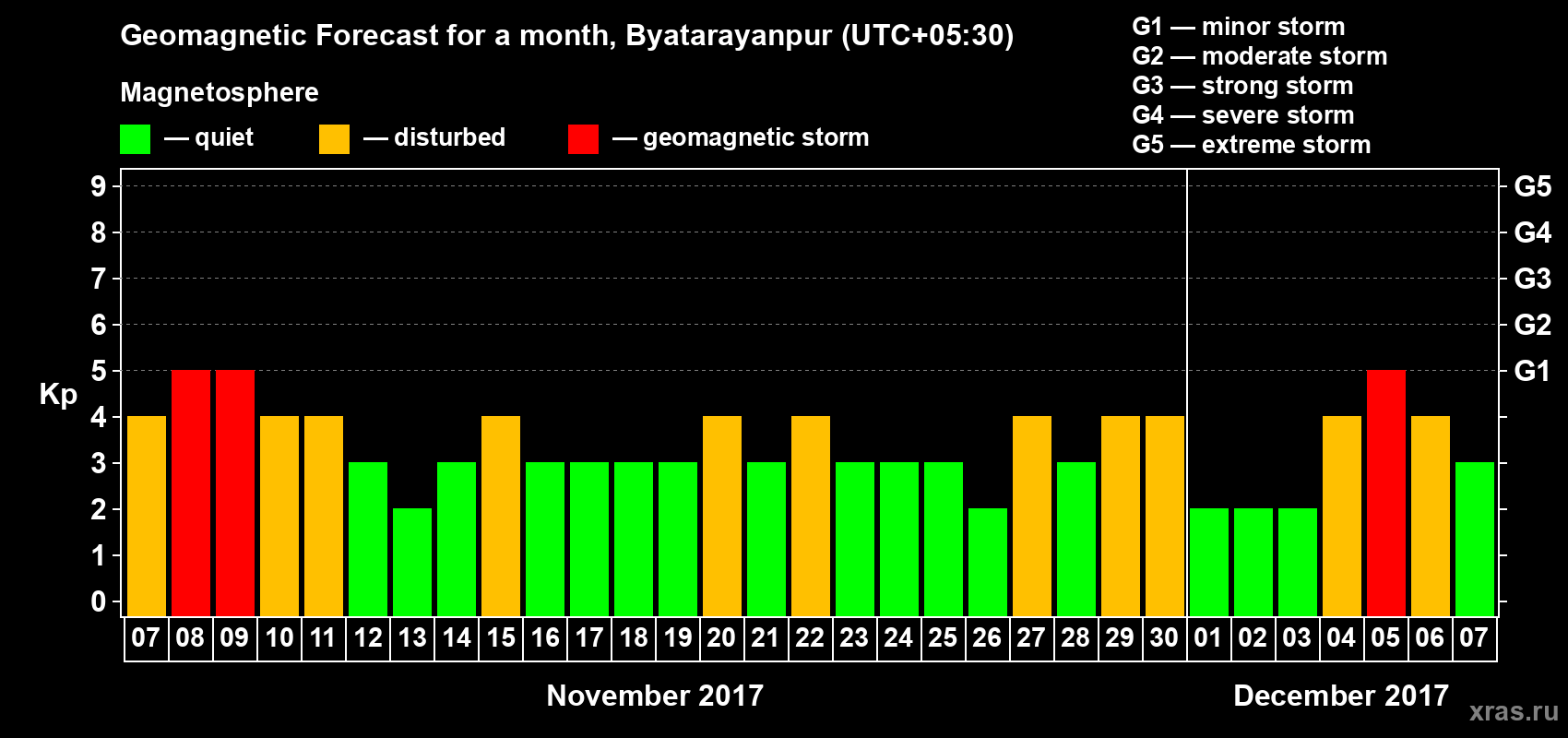Click the green bar for December 02

coord(1253,563)
